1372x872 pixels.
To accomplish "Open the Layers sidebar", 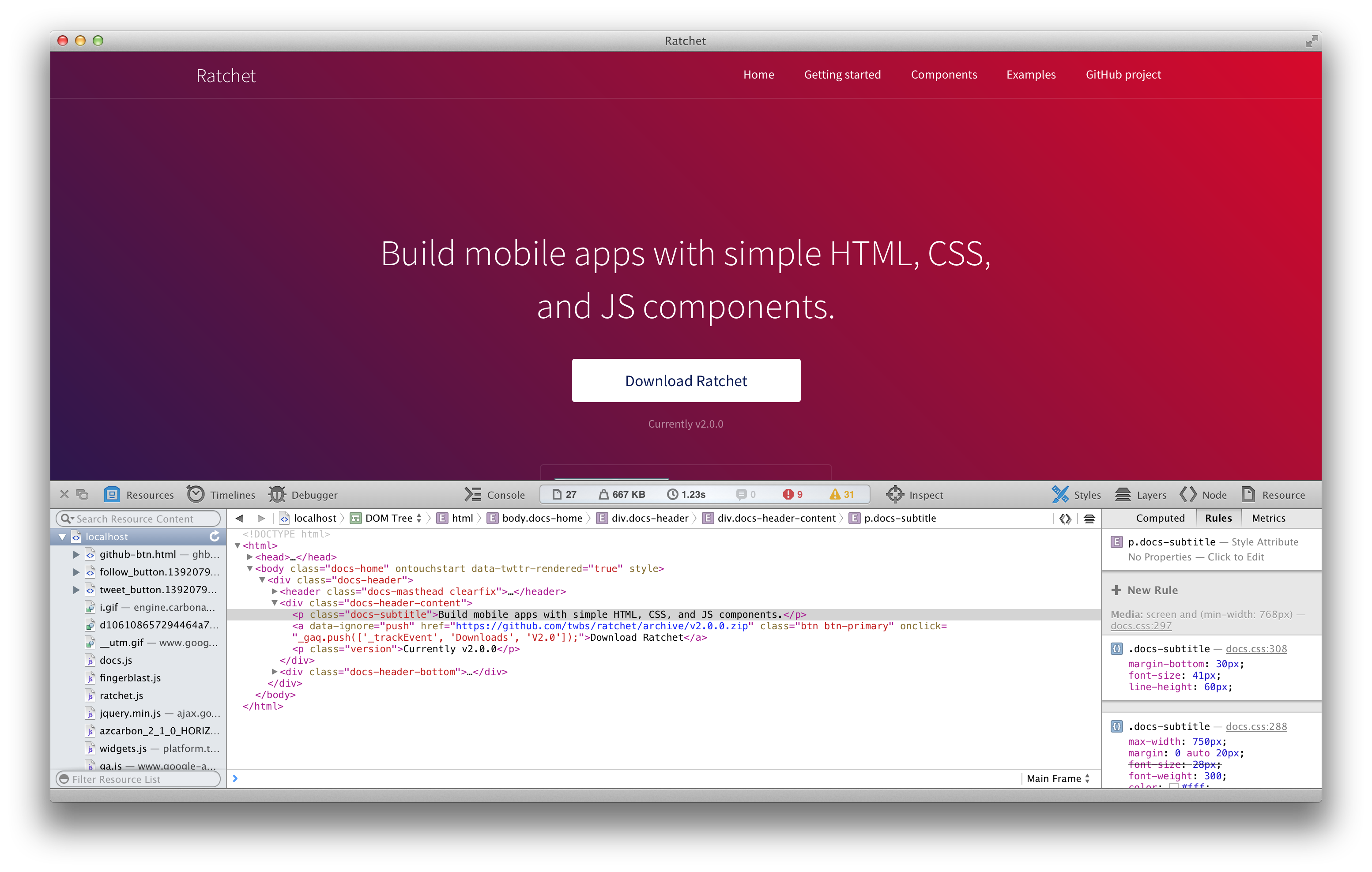I will click(x=1141, y=494).
